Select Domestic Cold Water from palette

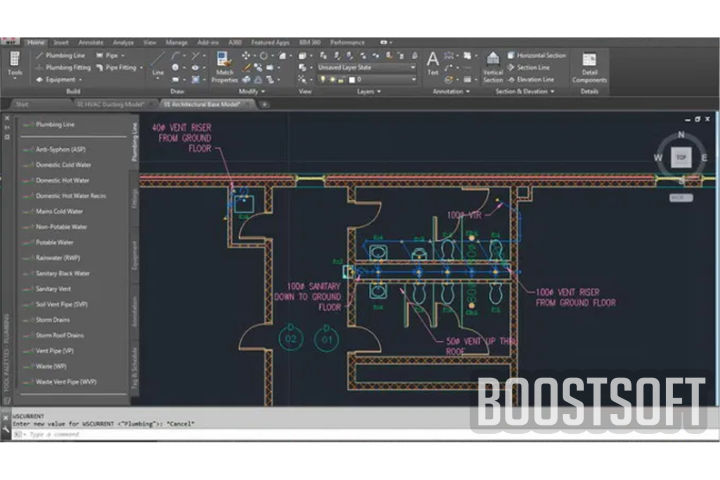click(x=64, y=164)
